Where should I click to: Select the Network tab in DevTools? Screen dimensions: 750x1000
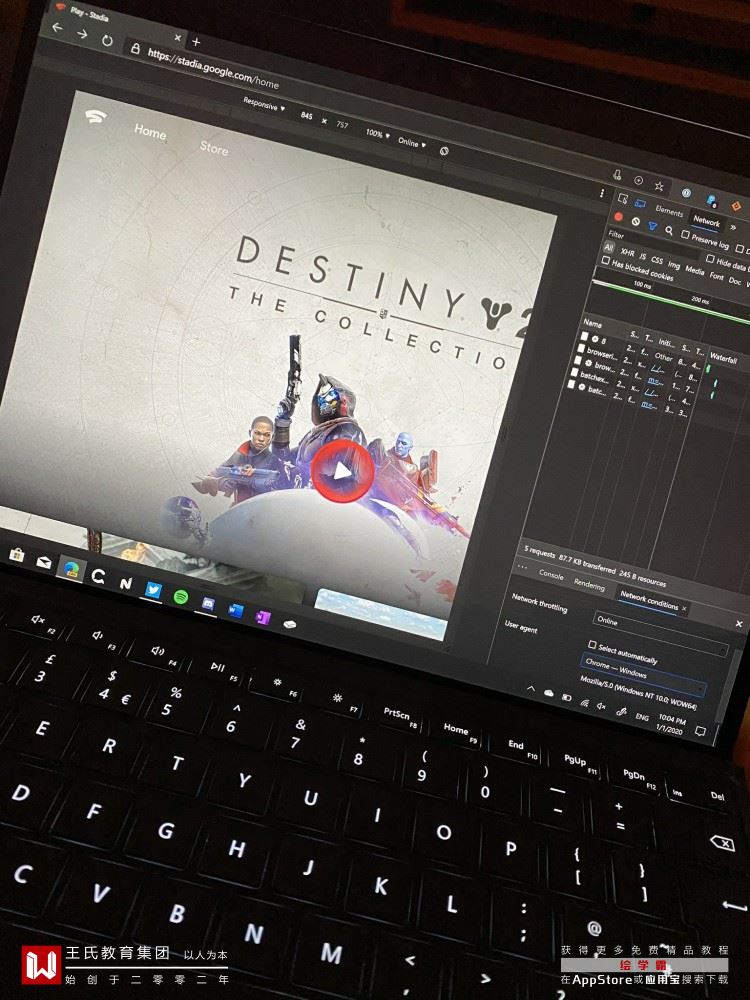point(706,221)
